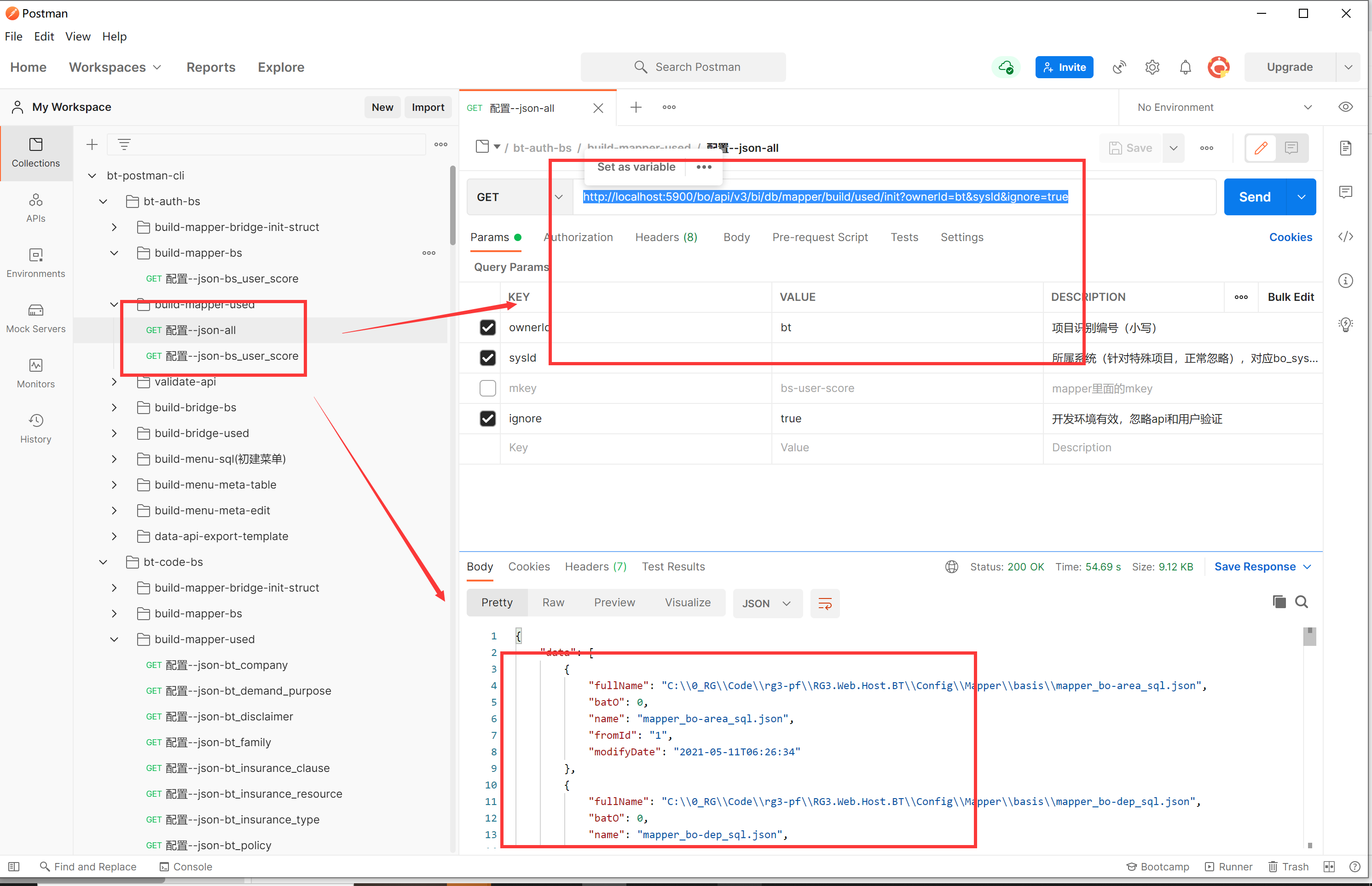This screenshot has width=1372, height=886.
Task: Open the code snippet icon
Action: tap(1345, 237)
